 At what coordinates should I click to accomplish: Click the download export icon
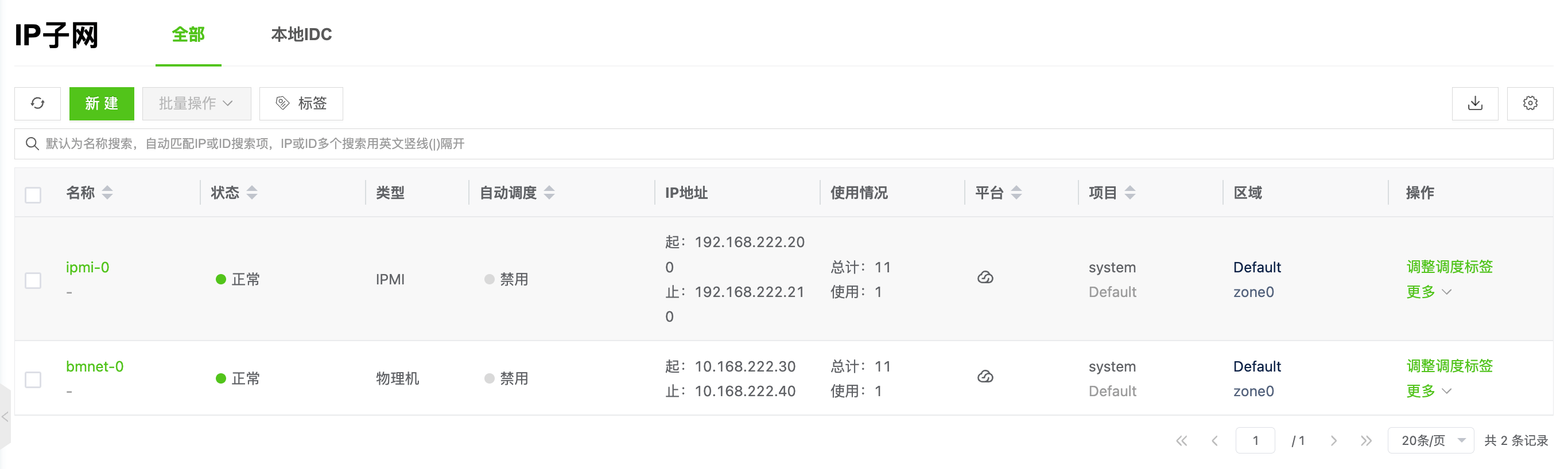[1474, 103]
